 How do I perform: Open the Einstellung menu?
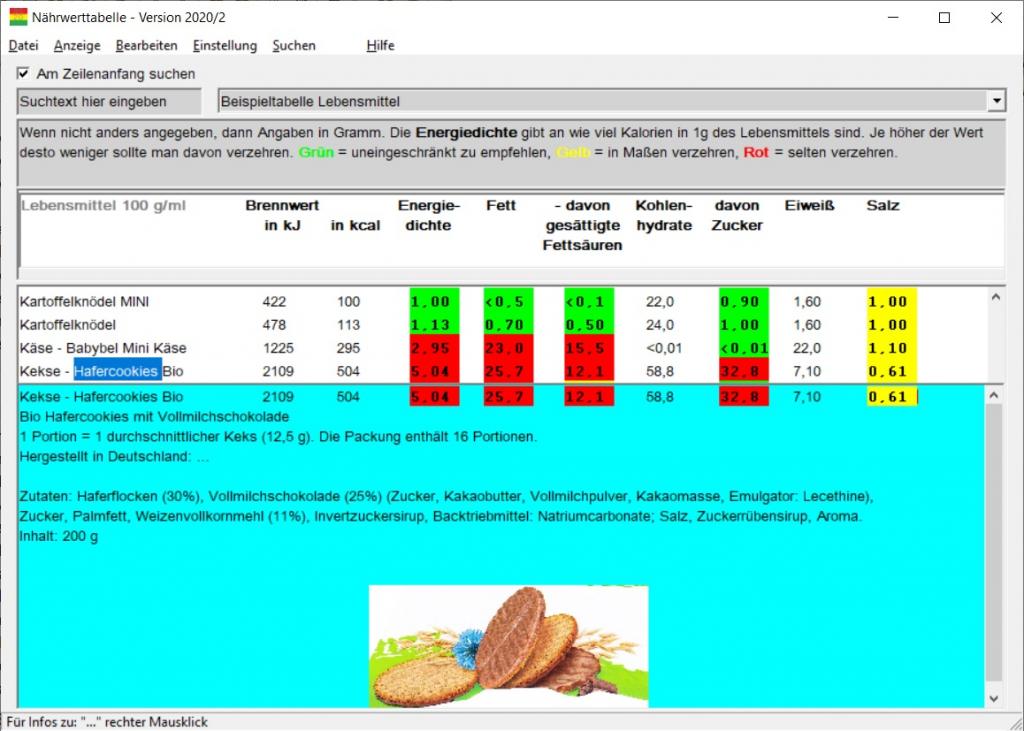225,46
